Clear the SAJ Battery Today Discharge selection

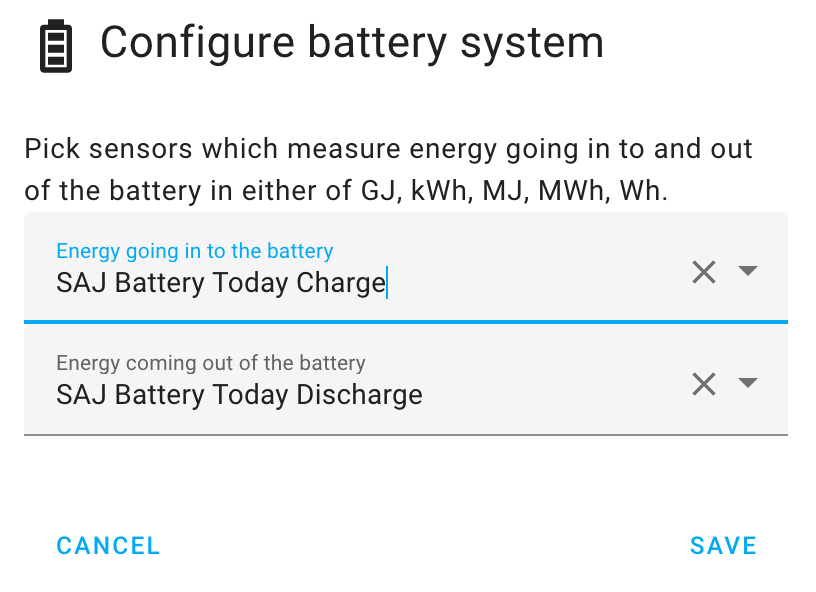click(x=703, y=383)
